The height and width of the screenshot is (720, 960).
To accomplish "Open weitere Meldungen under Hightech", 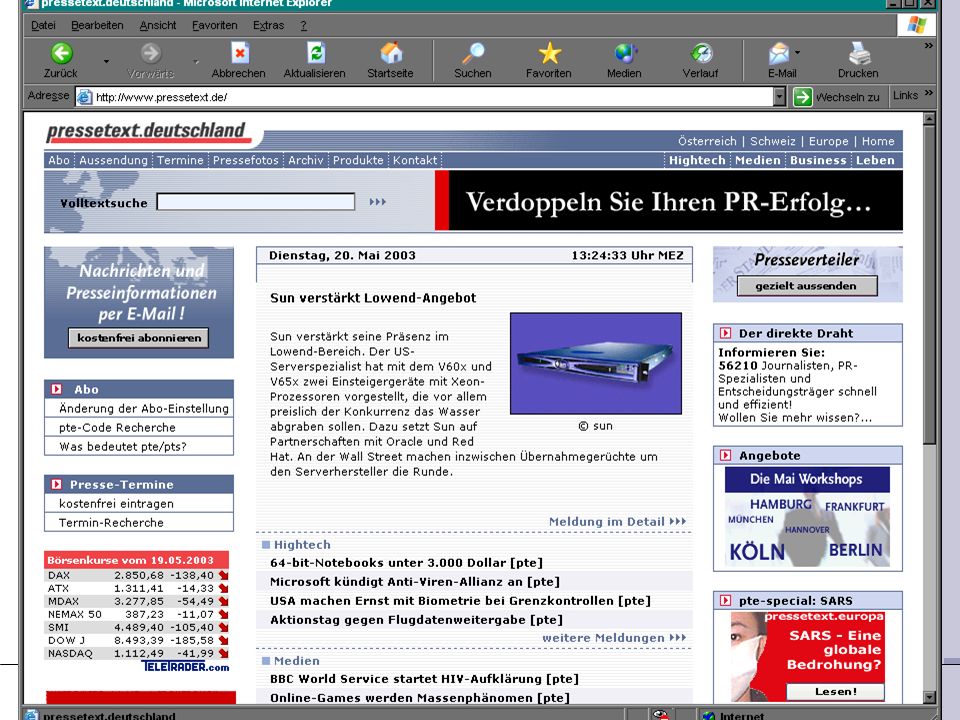I will [x=614, y=638].
